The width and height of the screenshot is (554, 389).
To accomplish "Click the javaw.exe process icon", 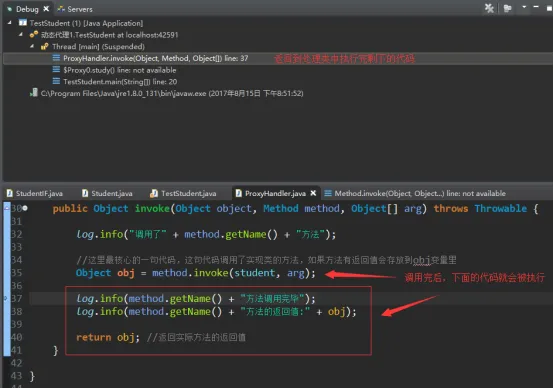I will (34, 93).
